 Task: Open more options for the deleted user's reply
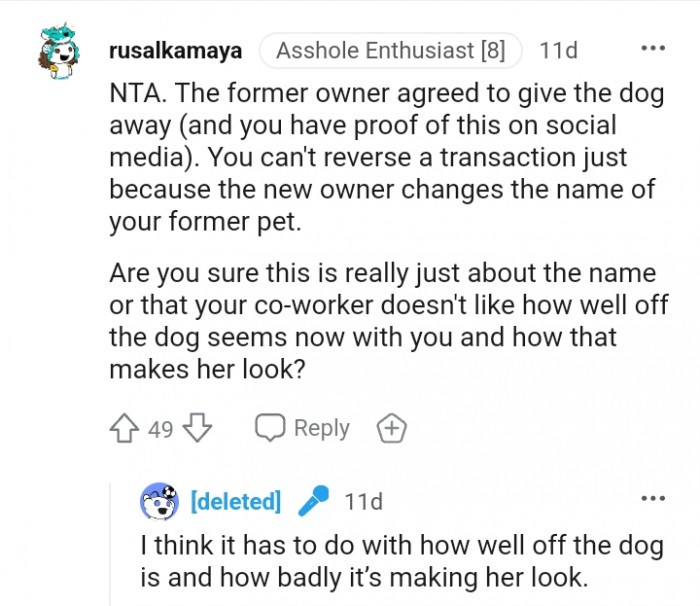(652, 499)
